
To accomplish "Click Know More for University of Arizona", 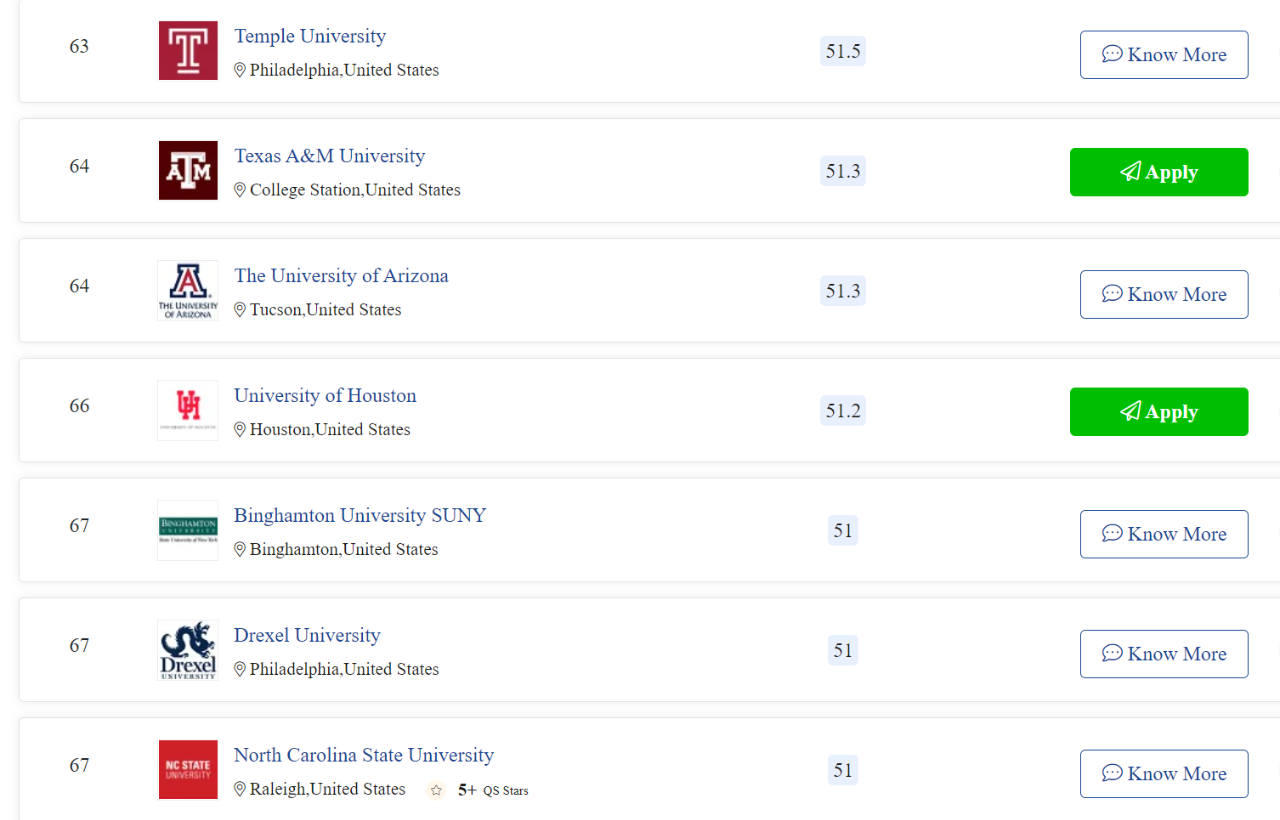I will coord(1164,295).
